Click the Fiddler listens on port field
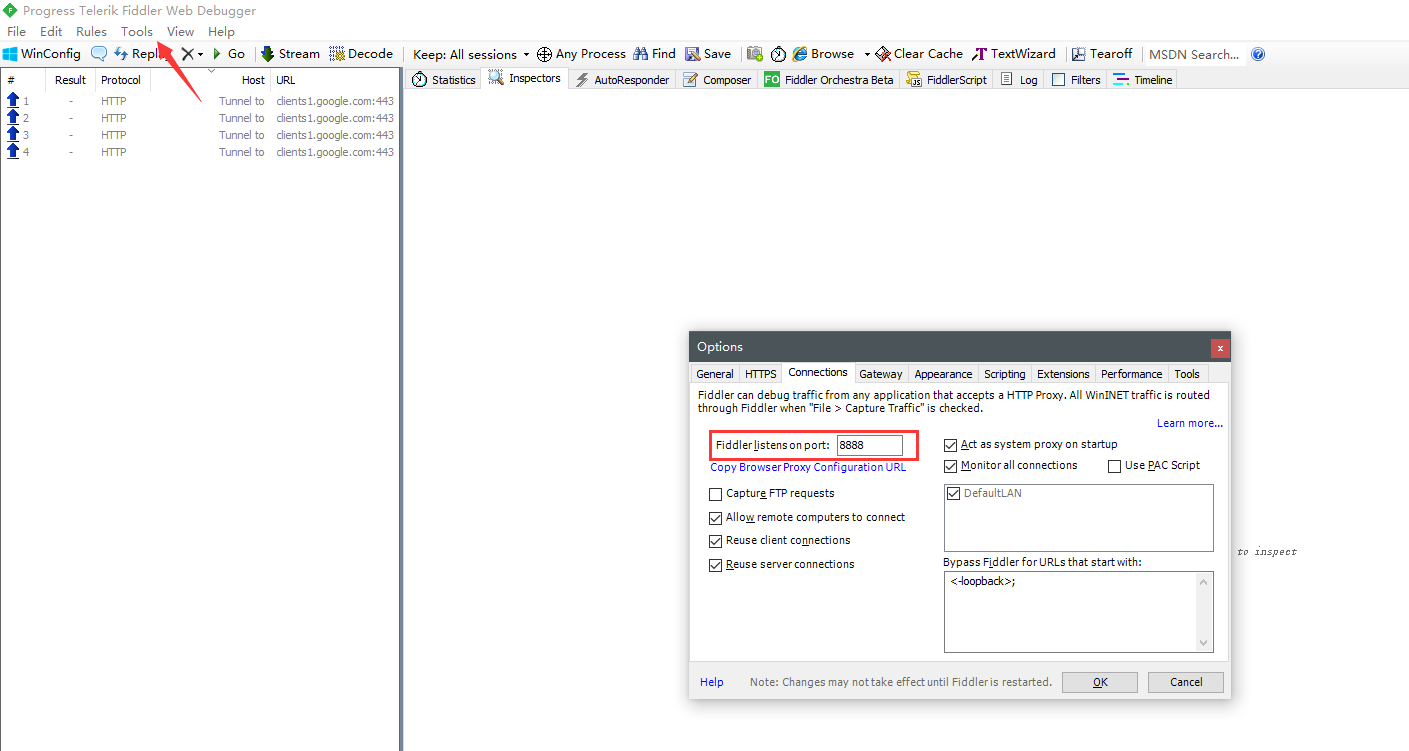The height and width of the screenshot is (751, 1409). point(869,445)
